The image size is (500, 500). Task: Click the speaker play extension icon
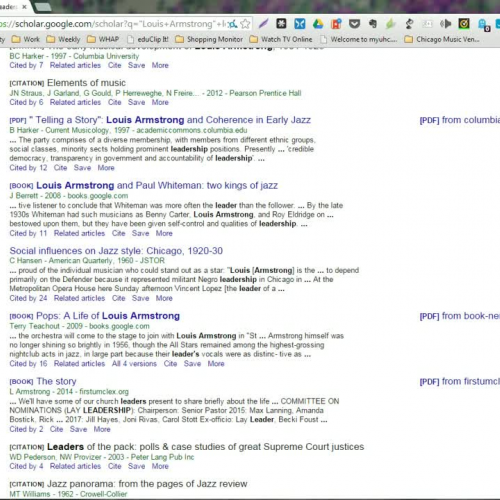[x=445, y=24]
